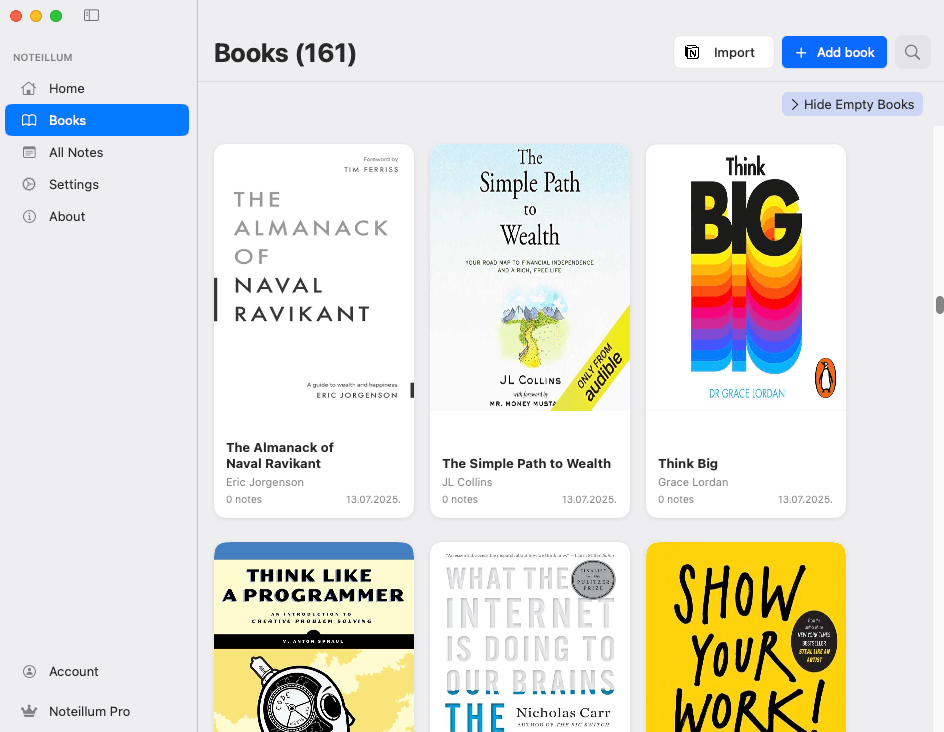The width and height of the screenshot is (944, 732).
Task: Click the Add book button
Action: tap(834, 52)
